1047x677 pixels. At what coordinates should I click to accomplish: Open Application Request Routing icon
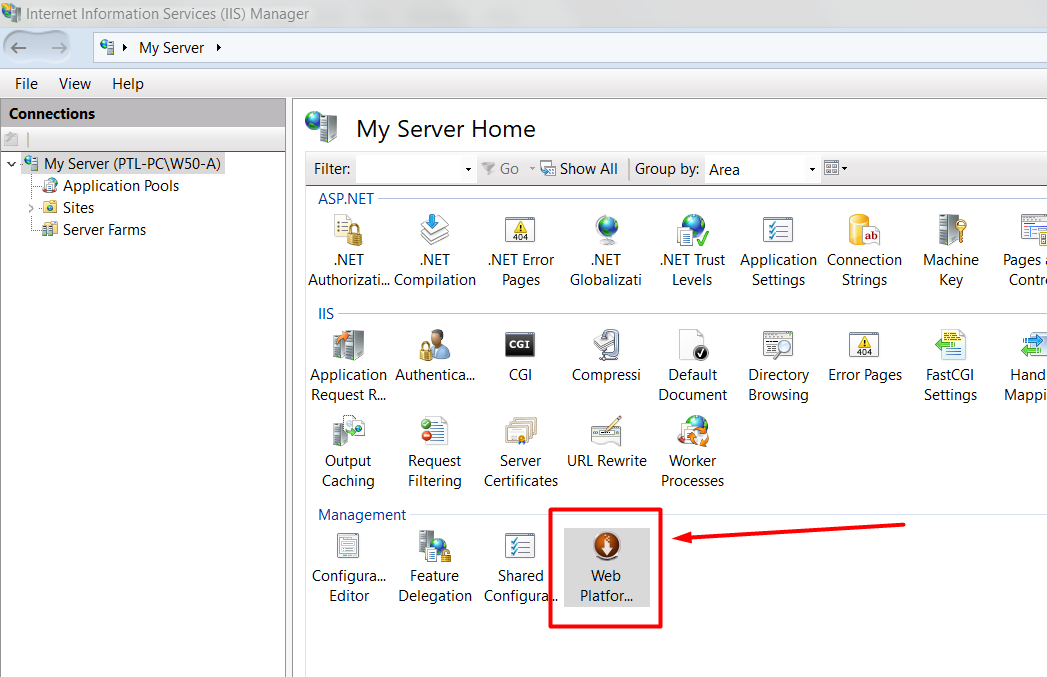tap(349, 366)
